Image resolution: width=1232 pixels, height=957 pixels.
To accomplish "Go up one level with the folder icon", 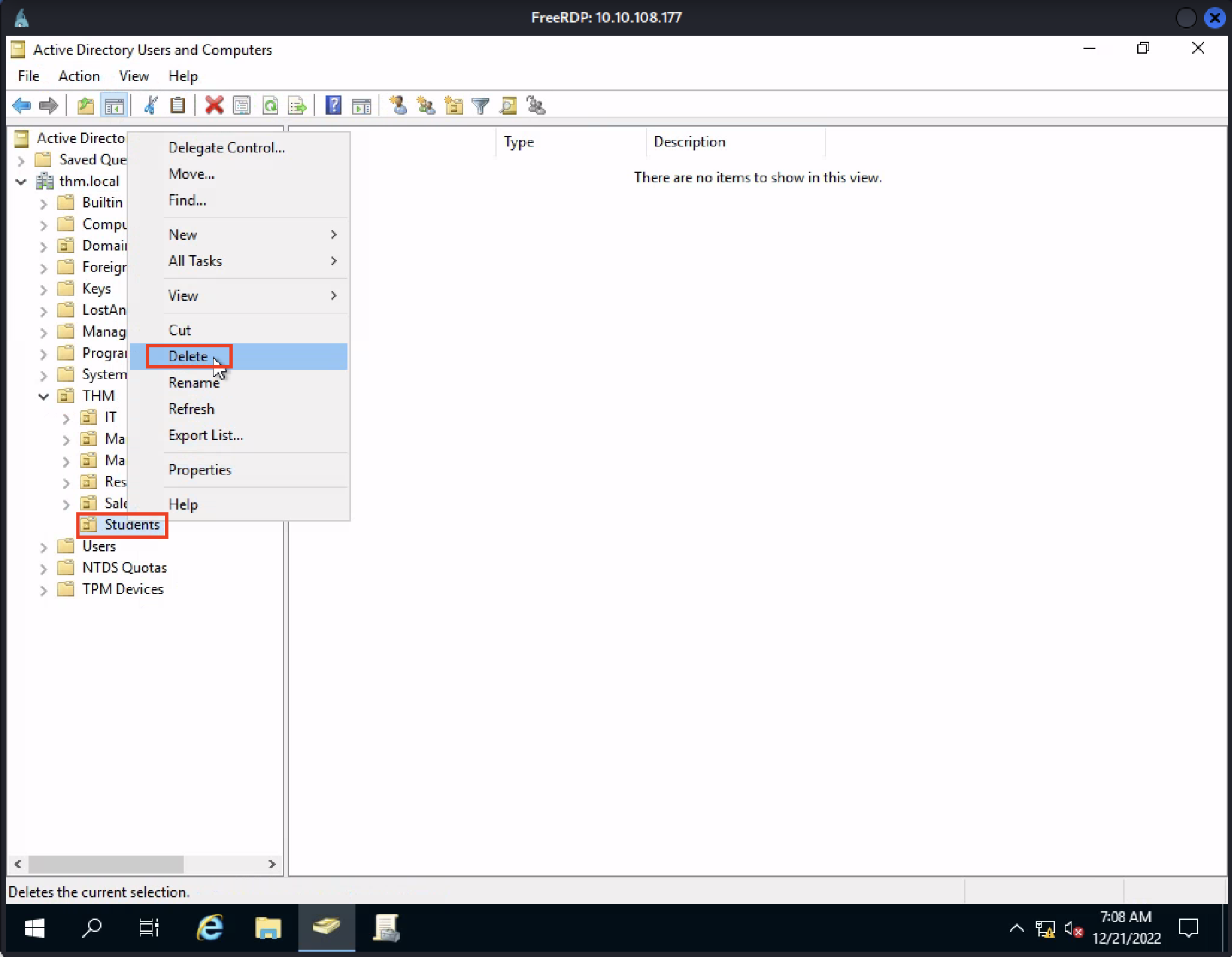I will [x=86, y=105].
